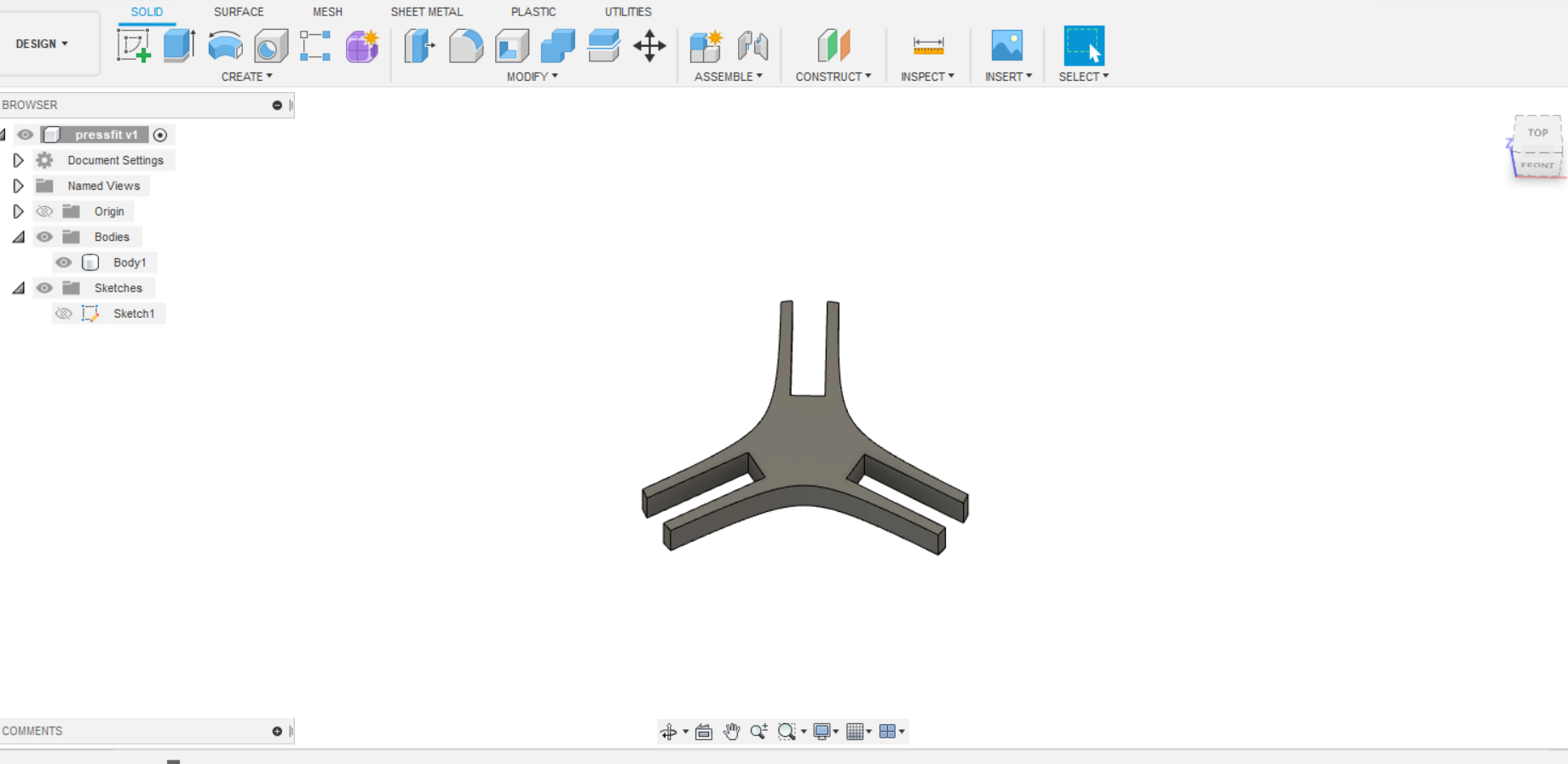The width and height of the screenshot is (1568, 764).
Task: Open the INSPECT dropdown menu
Action: point(928,77)
